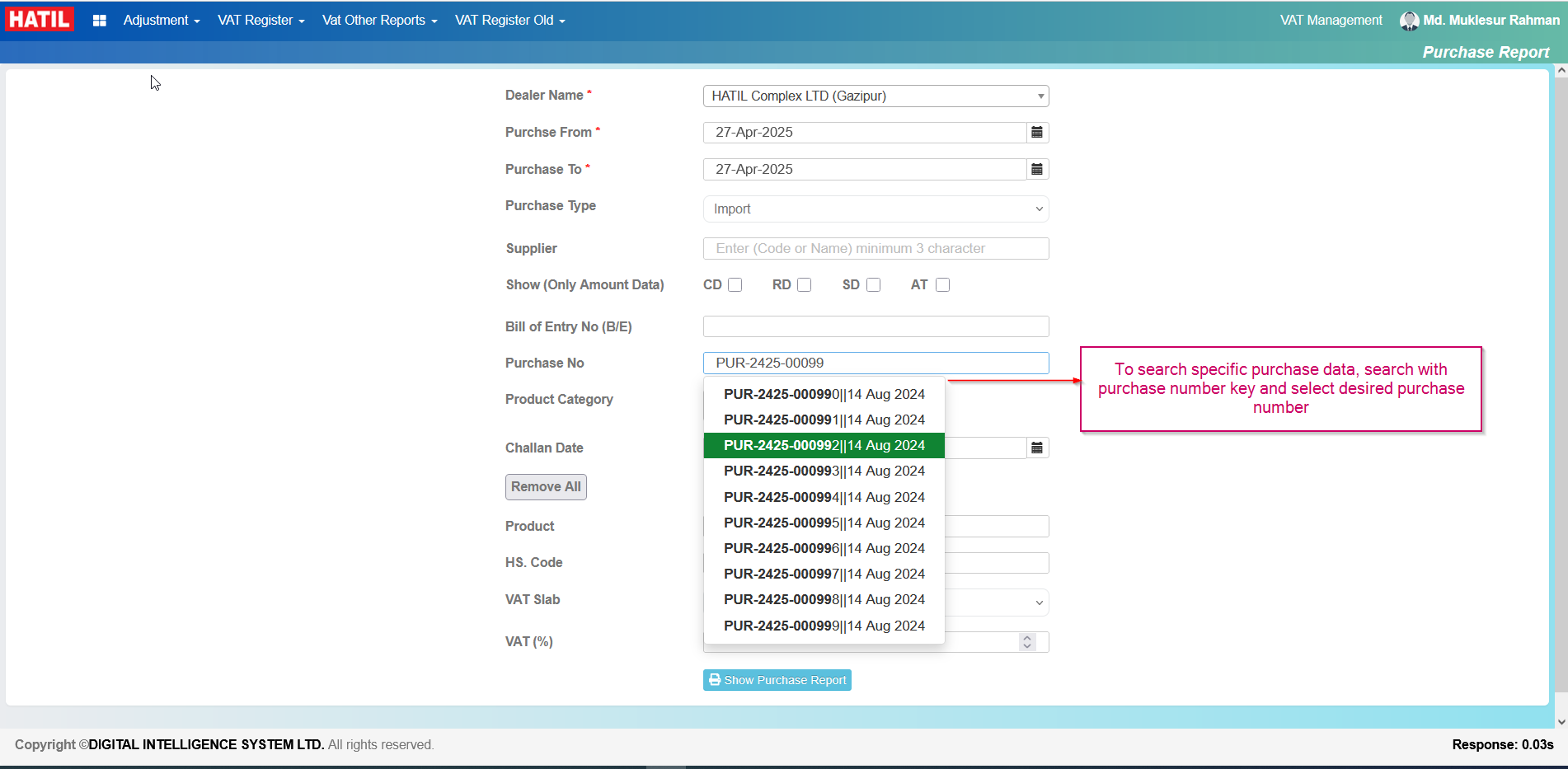Open the app grid menu icon
1568x769 pixels.
pos(100,21)
